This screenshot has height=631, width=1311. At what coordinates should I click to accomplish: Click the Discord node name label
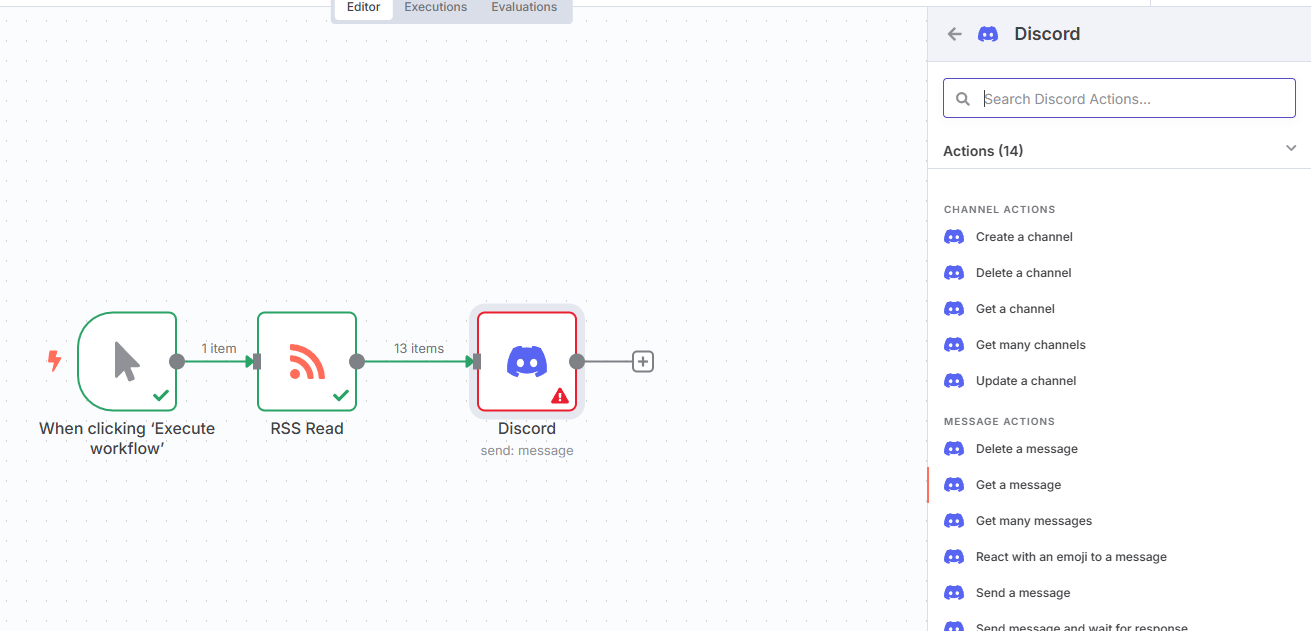pyautogui.click(x=527, y=428)
